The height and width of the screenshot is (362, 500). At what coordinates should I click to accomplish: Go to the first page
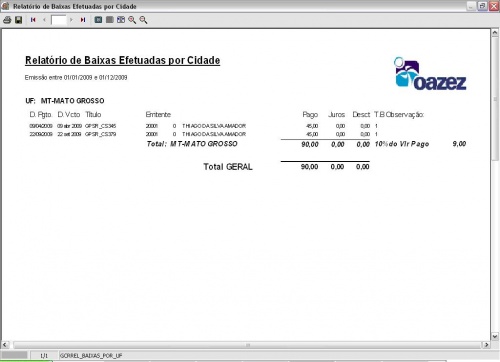pos(33,20)
